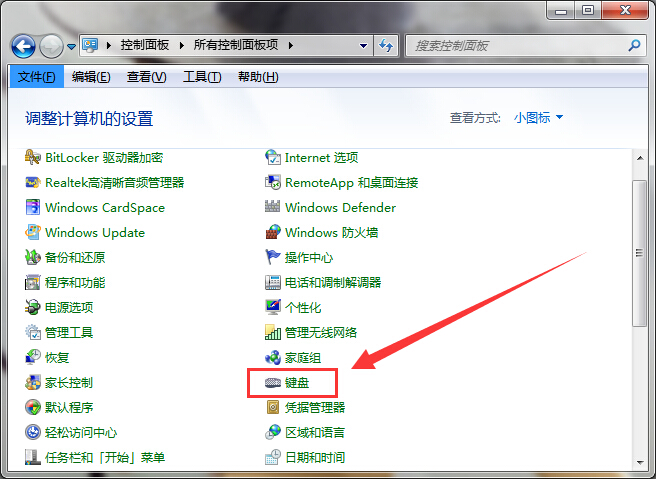Expand the address bar history dropdown arrow
Image resolution: width=656 pixels, height=479 pixels.
pos(365,46)
